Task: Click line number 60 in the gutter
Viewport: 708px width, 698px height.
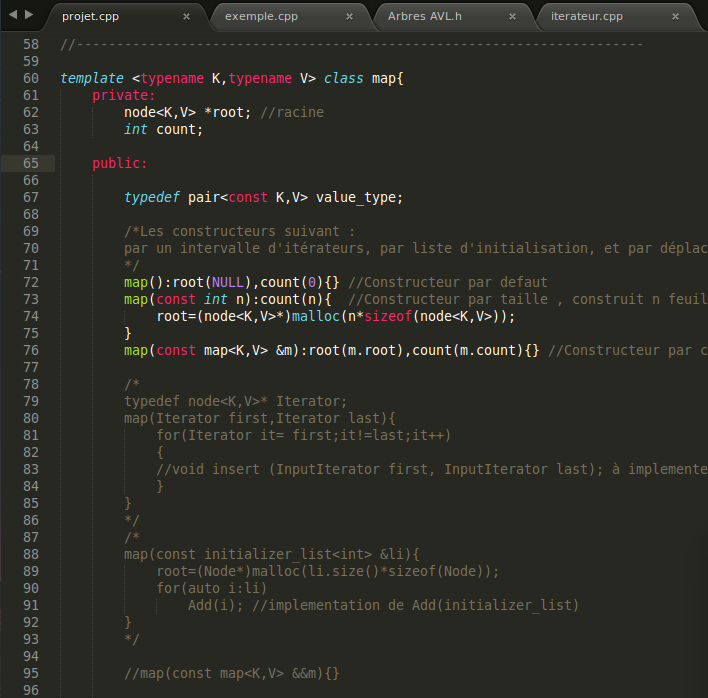Action: (30, 78)
